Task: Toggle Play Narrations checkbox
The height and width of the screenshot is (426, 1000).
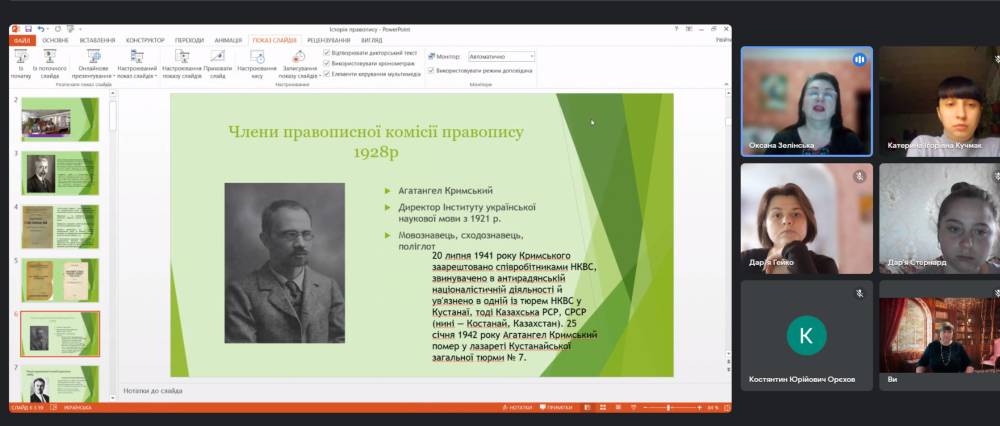Action: (x=328, y=52)
